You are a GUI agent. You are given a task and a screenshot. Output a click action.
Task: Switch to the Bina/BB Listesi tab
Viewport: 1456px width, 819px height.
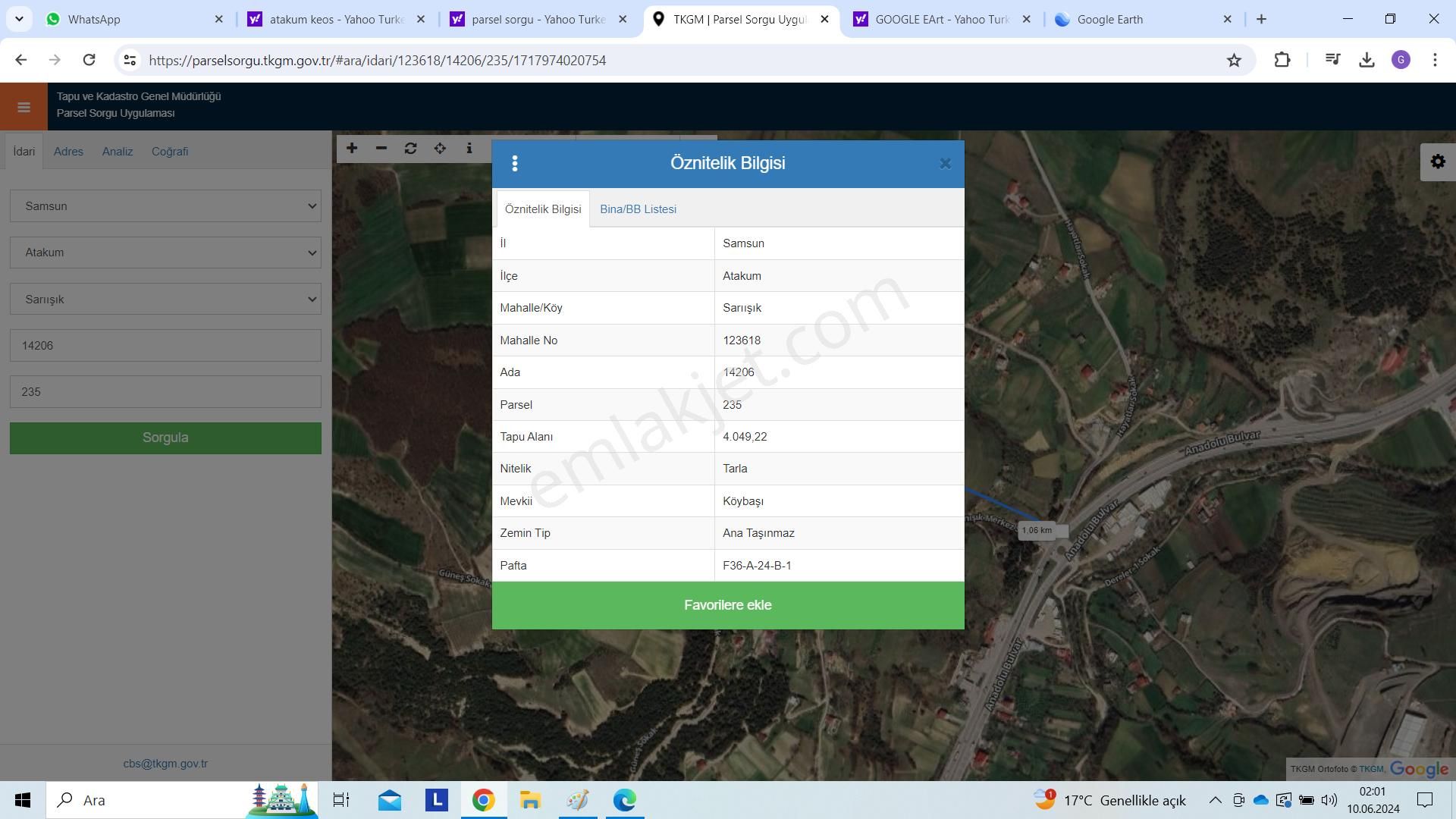coord(638,209)
